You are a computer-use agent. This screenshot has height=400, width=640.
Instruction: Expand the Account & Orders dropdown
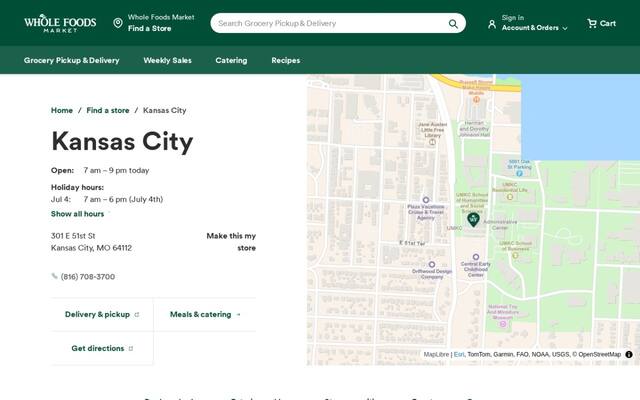pos(534,28)
